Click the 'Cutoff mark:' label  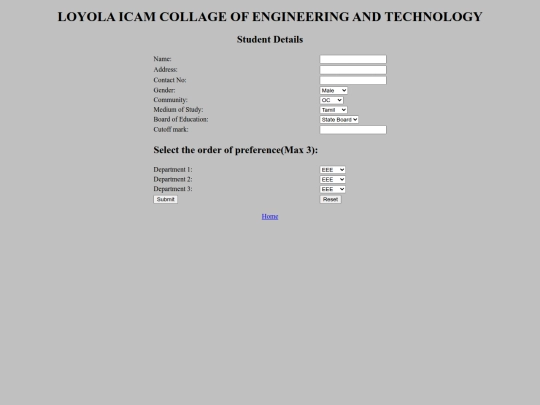coord(171,129)
